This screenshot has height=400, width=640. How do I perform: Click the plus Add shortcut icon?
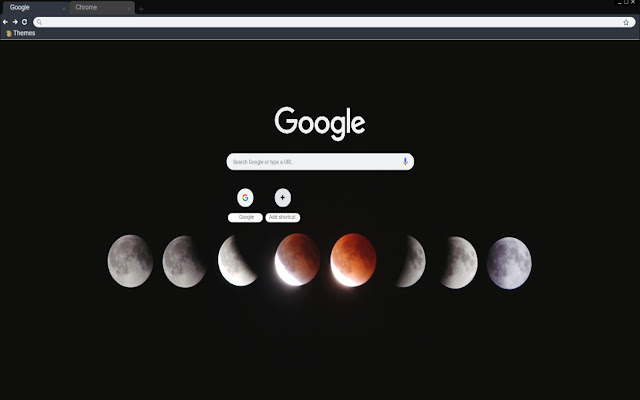click(x=282, y=198)
